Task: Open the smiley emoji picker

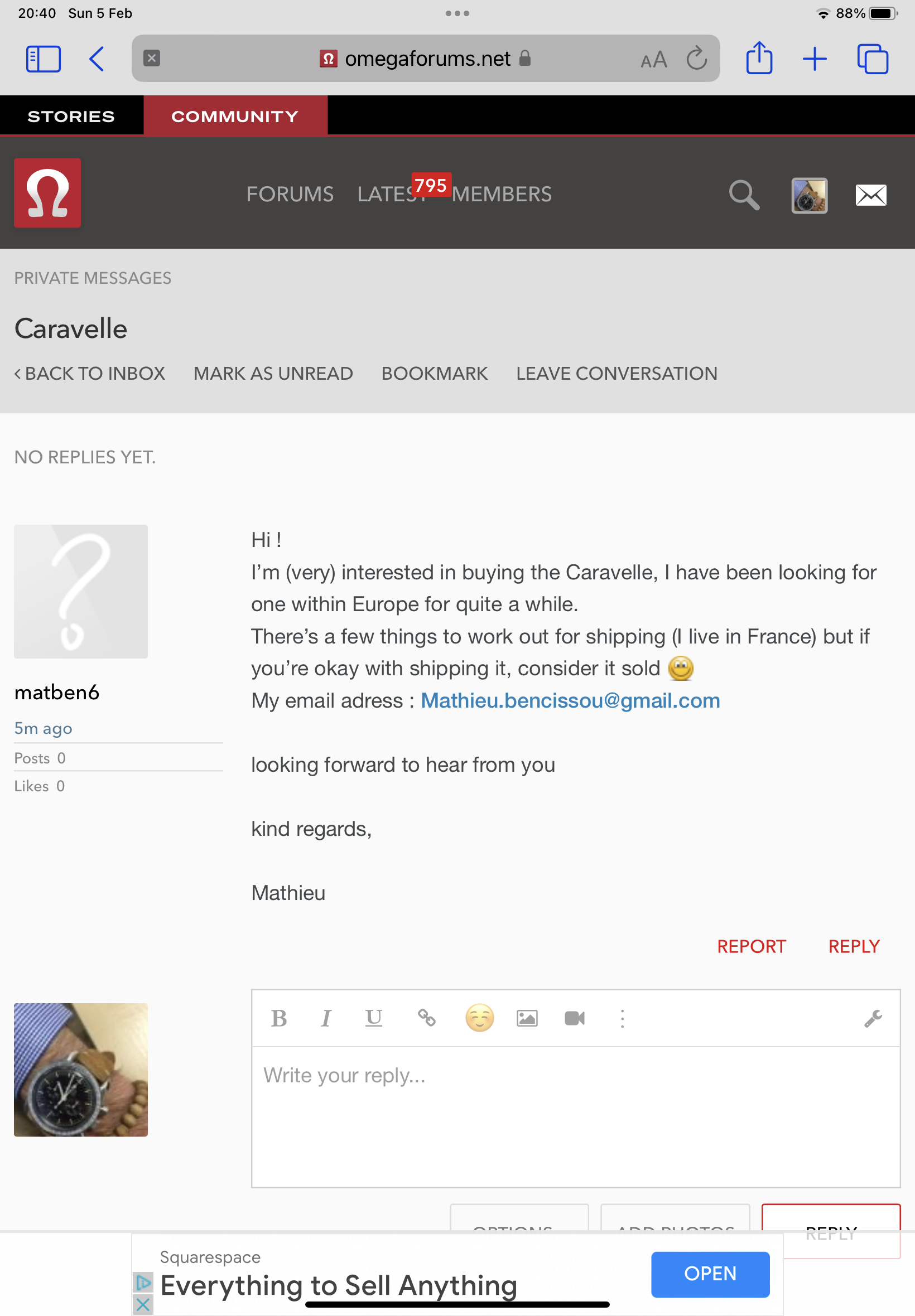Action: [479, 1018]
